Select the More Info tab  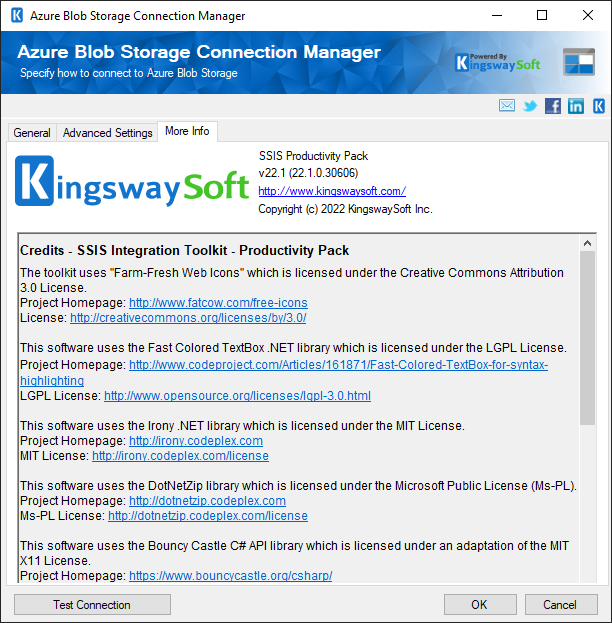tap(187, 131)
